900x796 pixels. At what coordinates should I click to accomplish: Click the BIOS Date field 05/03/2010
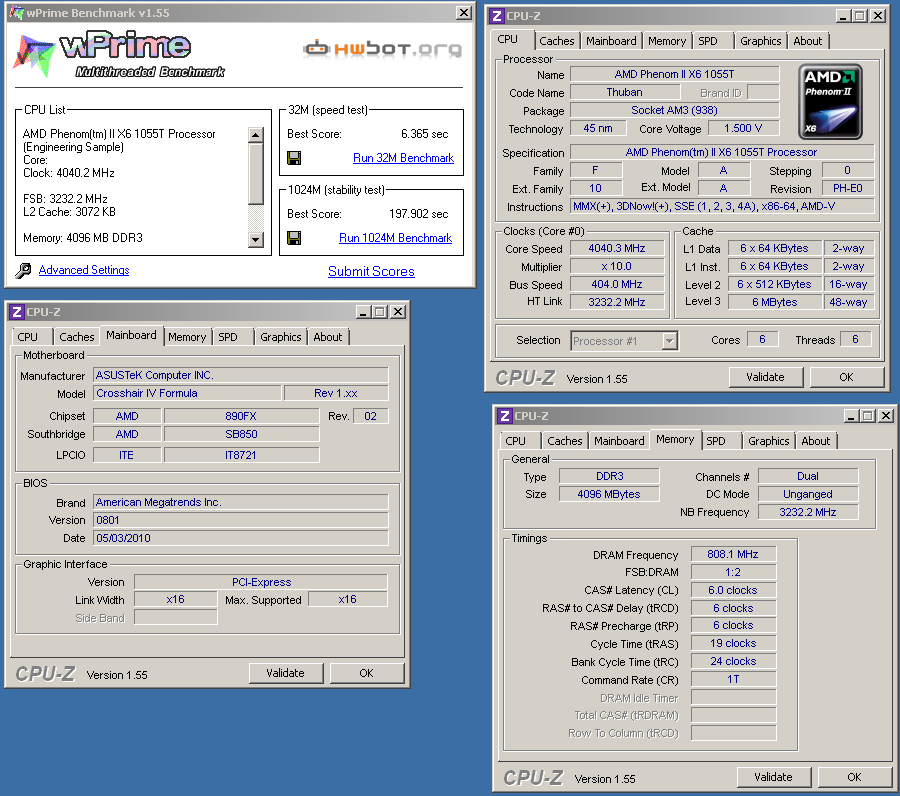tap(240, 538)
